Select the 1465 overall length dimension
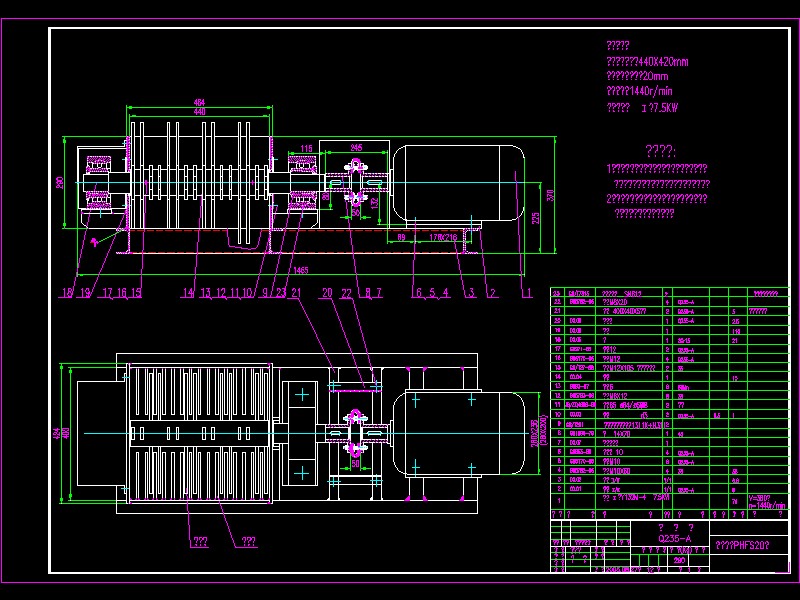This screenshot has width=800, height=600. (301, 270)
